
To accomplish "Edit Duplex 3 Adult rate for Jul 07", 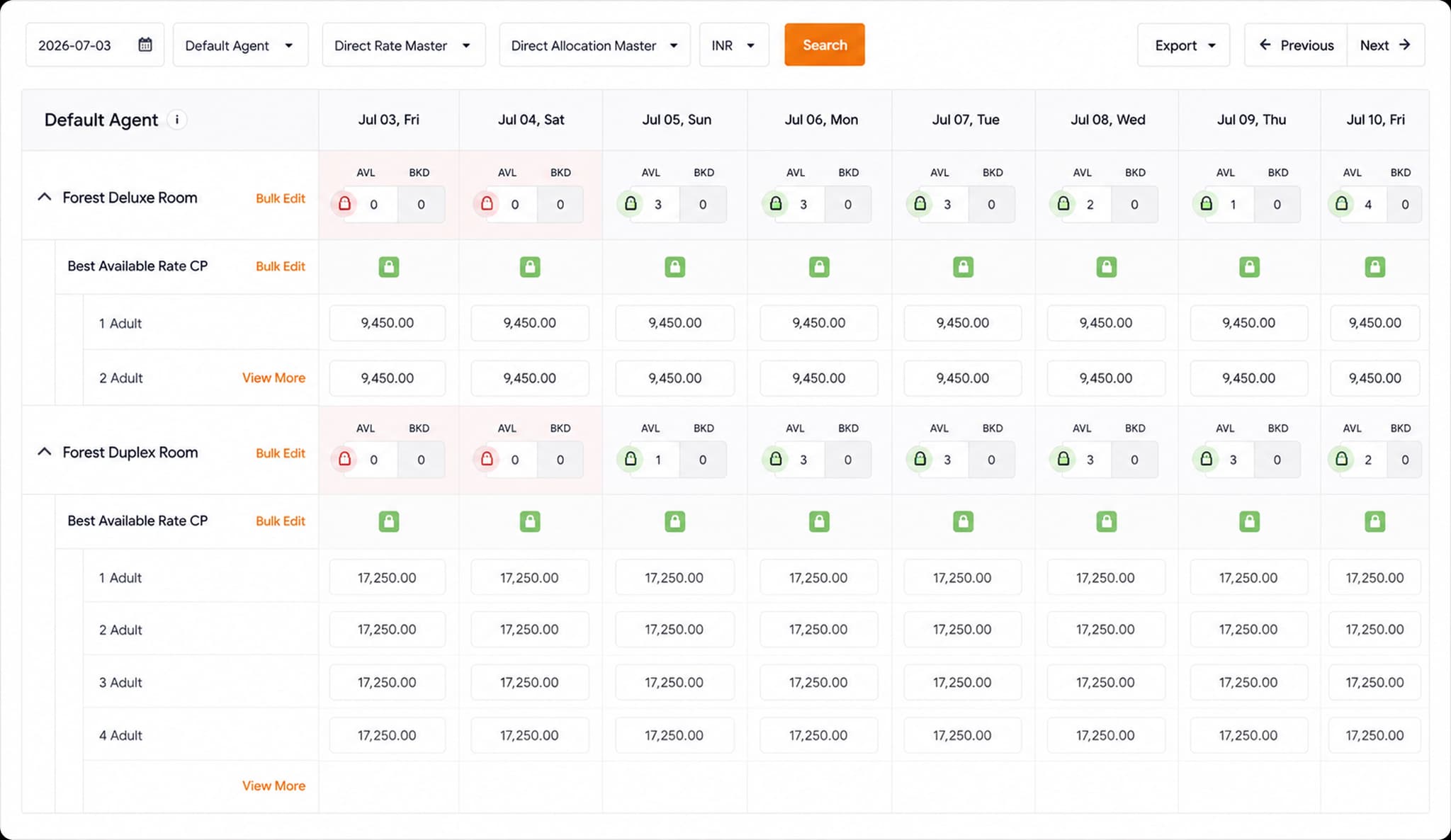I will pos(962,683).
